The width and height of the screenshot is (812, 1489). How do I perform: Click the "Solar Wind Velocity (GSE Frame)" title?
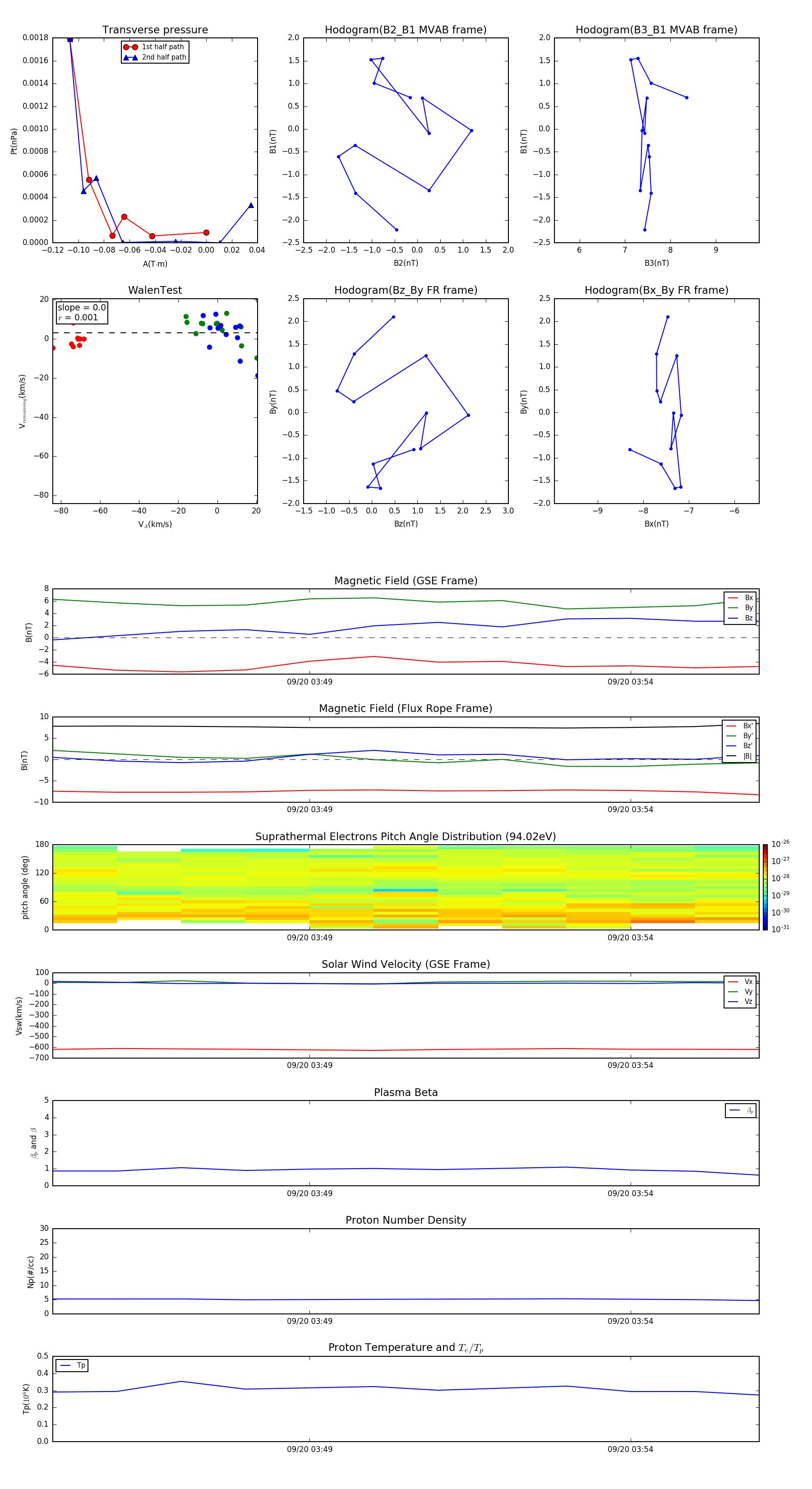tap(406, 965)
